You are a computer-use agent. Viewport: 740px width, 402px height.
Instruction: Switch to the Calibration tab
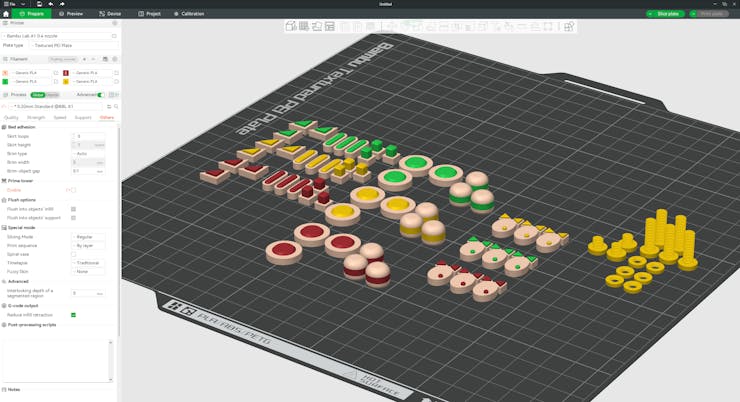coord(189,14)
